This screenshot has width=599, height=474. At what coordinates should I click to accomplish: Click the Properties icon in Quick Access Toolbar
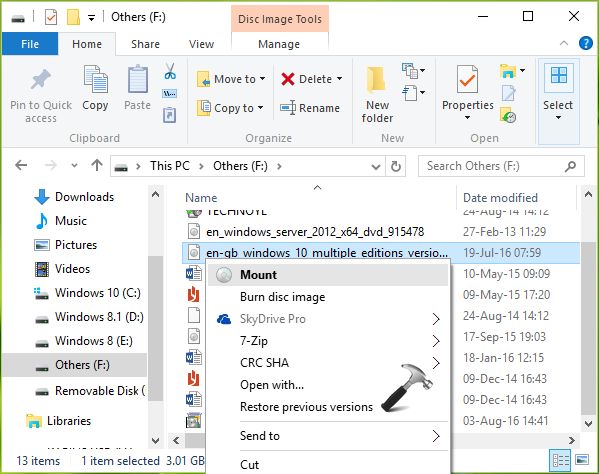tap(51, 17)
